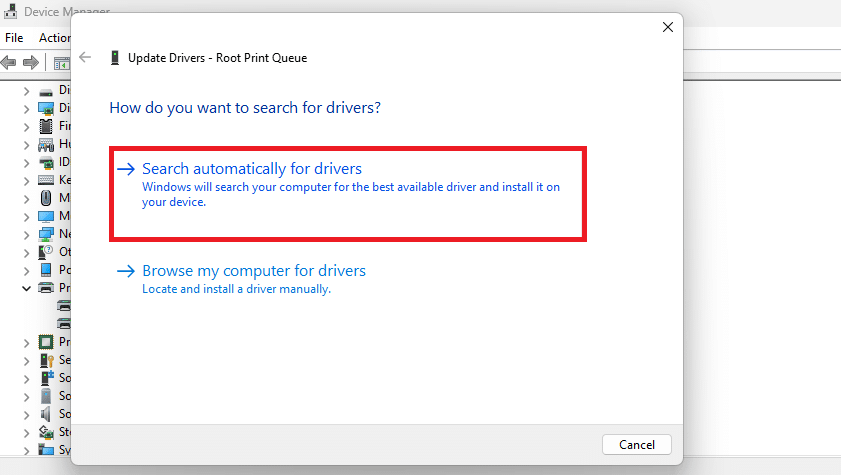
Task: Click the Back arrow in Device Manager toolbar
Action: (x=9, y=63)
